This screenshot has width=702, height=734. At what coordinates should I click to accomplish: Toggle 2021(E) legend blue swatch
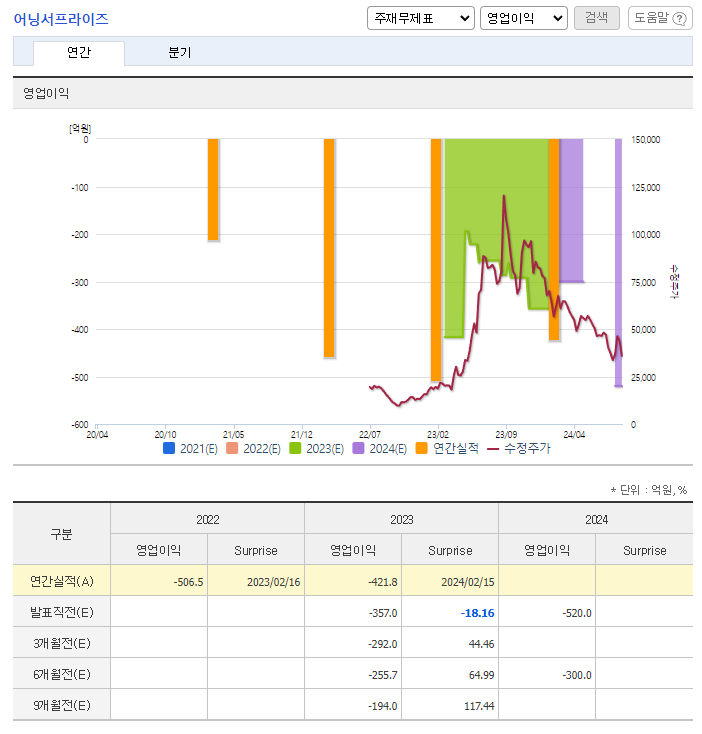click(168, 448)
